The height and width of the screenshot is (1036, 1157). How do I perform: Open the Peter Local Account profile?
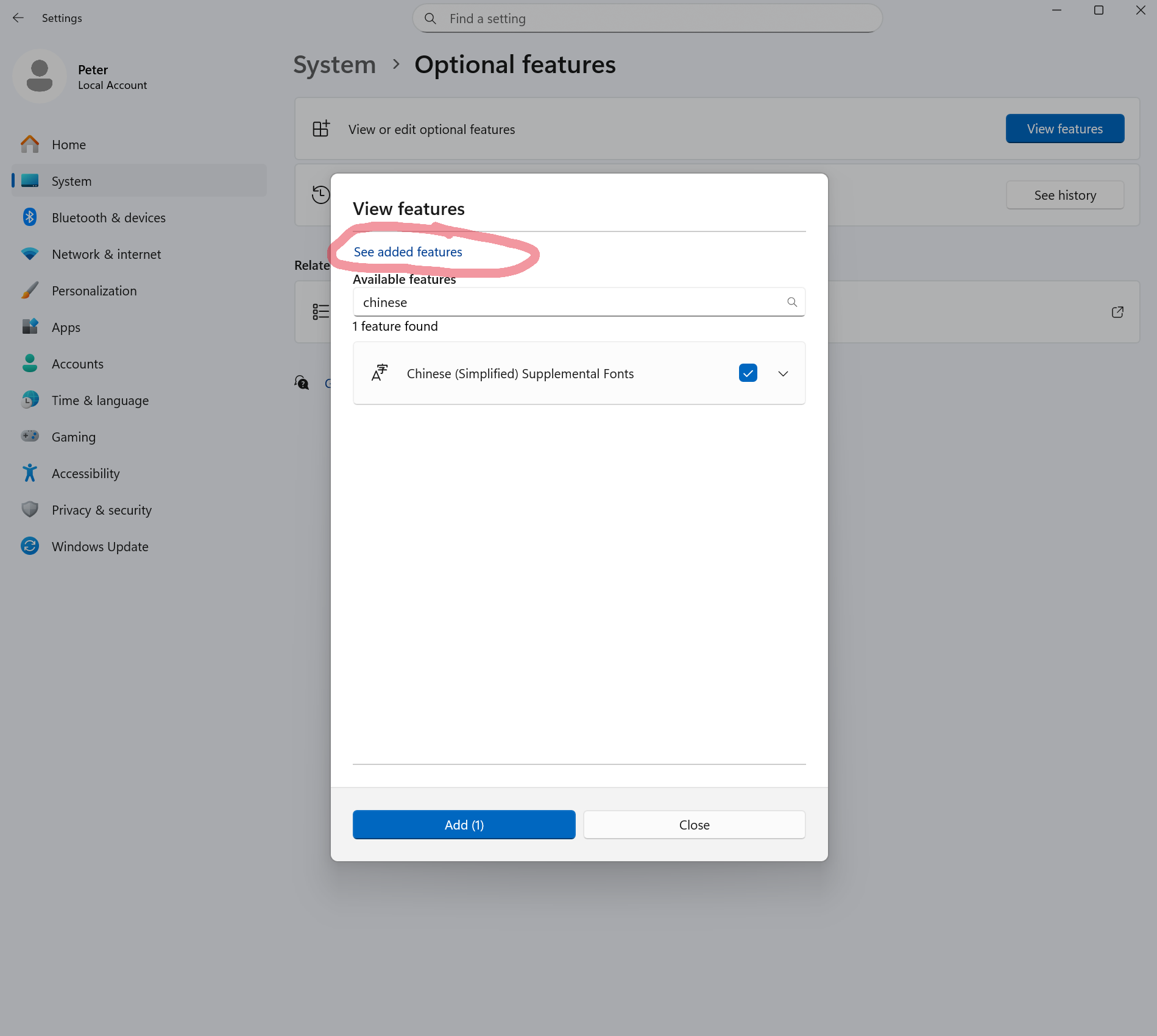pos(80,77)
